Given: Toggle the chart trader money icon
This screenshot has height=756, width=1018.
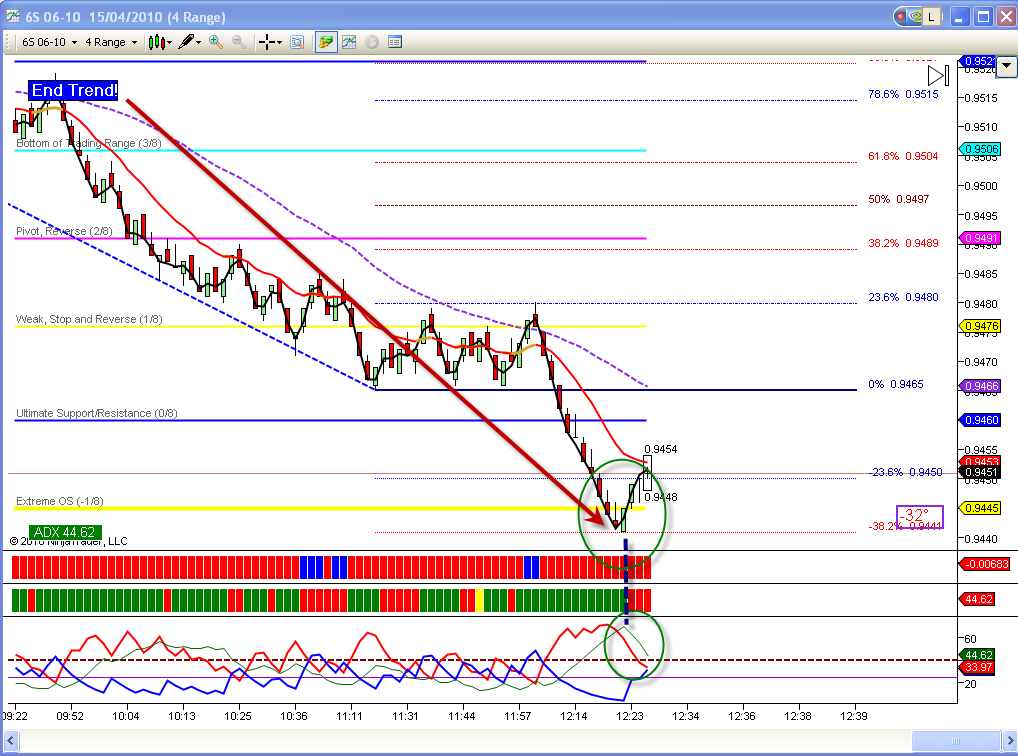Looking at the screenshot, I should 326,42.
